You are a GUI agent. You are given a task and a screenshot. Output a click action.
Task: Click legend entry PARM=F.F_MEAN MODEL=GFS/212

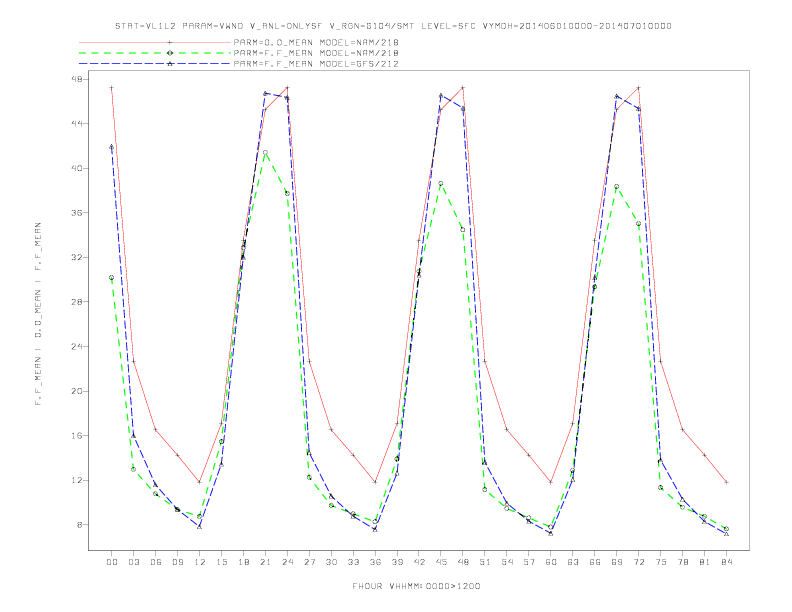click(316, 64)
